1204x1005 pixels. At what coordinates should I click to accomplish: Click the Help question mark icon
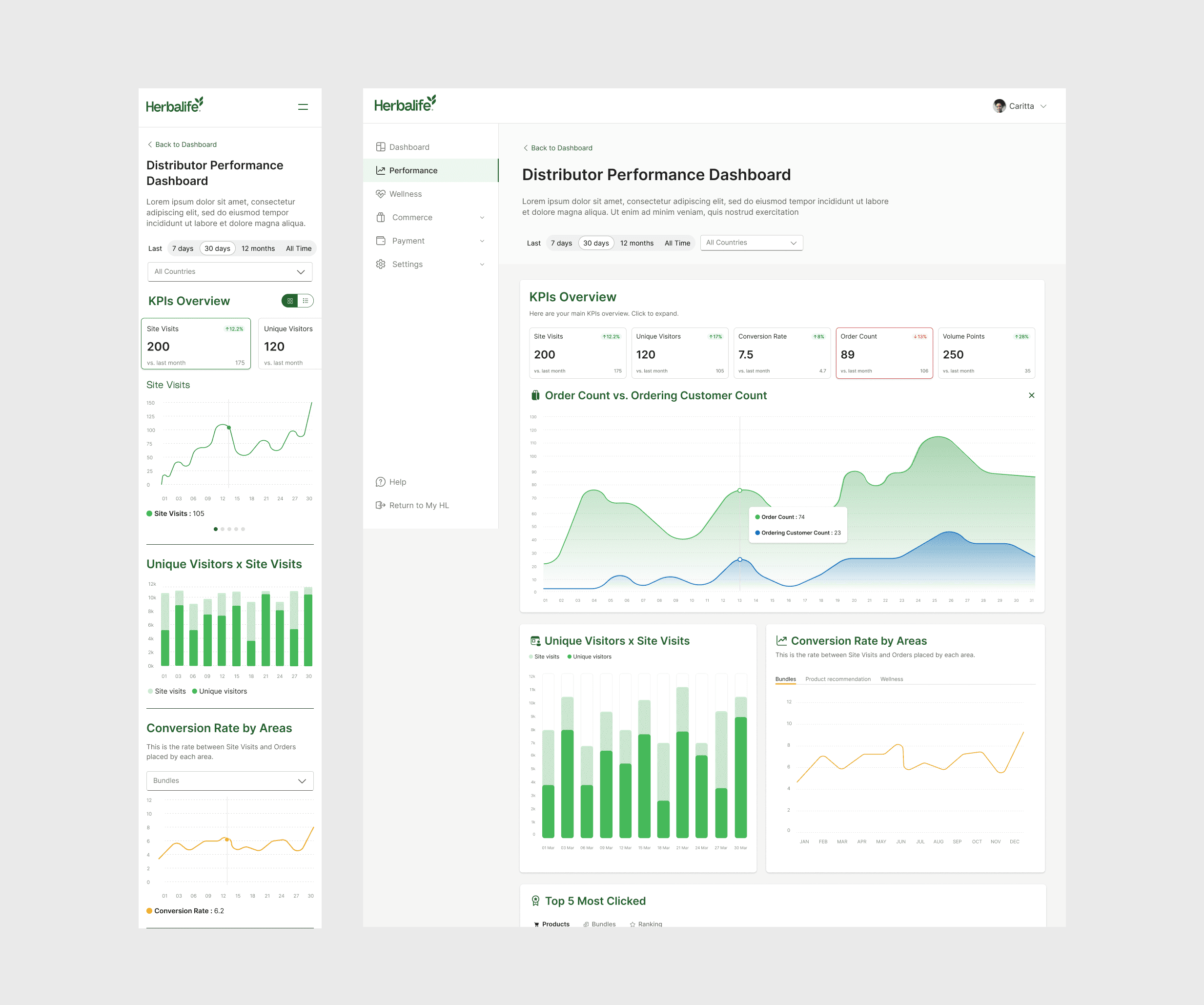click(380, 482)
